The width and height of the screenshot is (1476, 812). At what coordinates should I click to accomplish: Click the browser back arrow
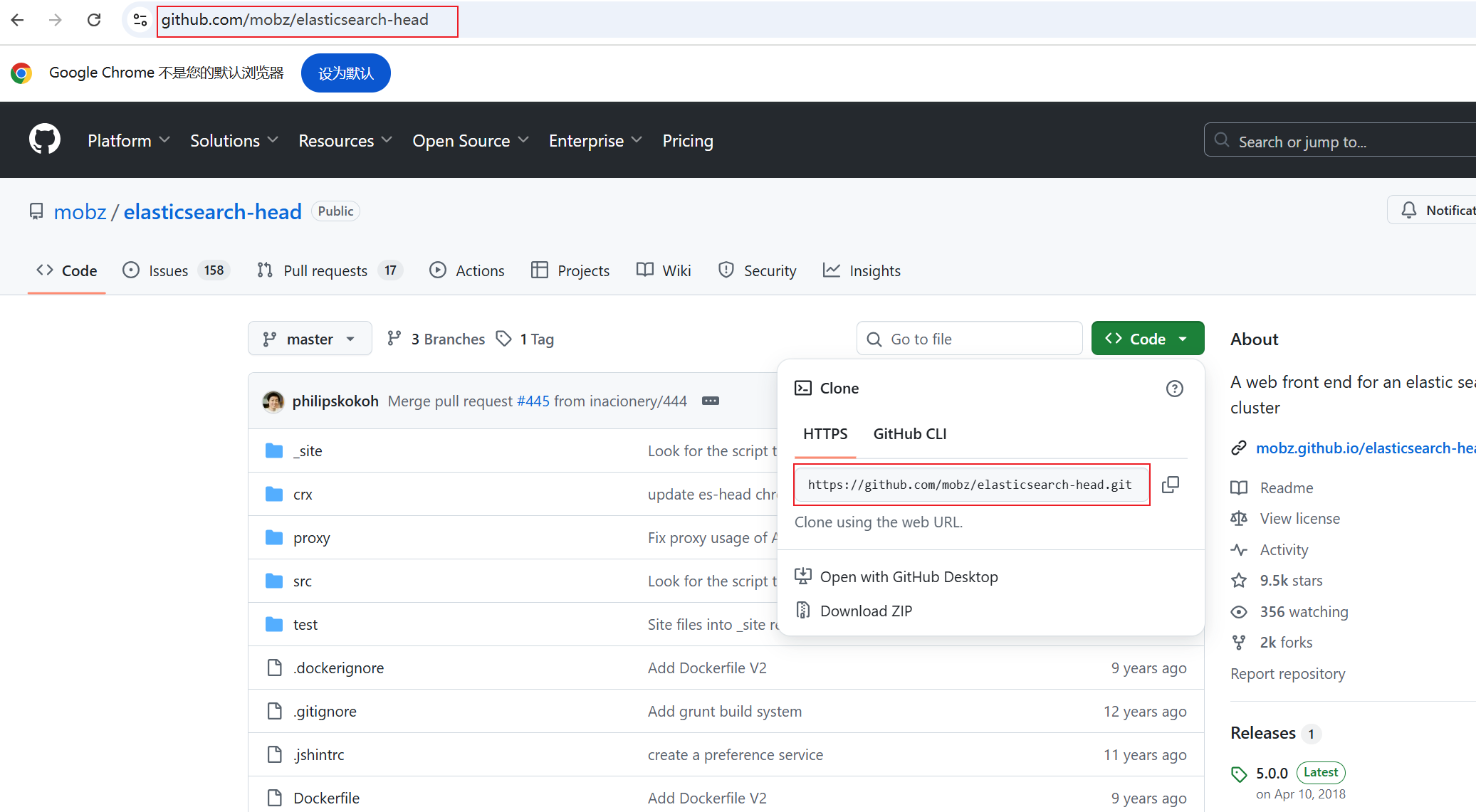(18, 20)
